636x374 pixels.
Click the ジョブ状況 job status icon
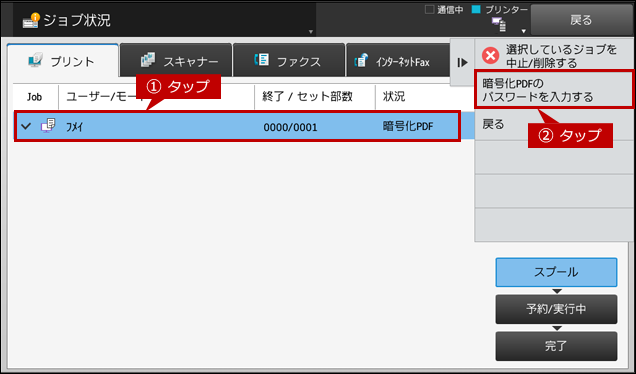[31, 20]
